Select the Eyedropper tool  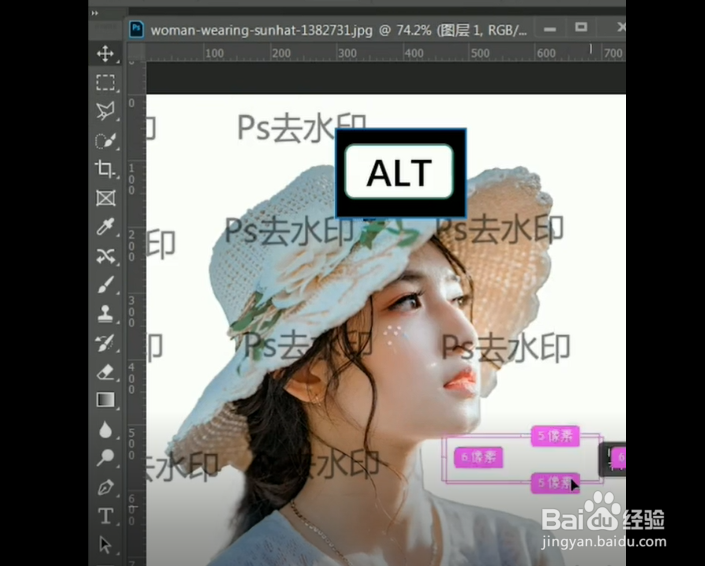coord(105,227)
